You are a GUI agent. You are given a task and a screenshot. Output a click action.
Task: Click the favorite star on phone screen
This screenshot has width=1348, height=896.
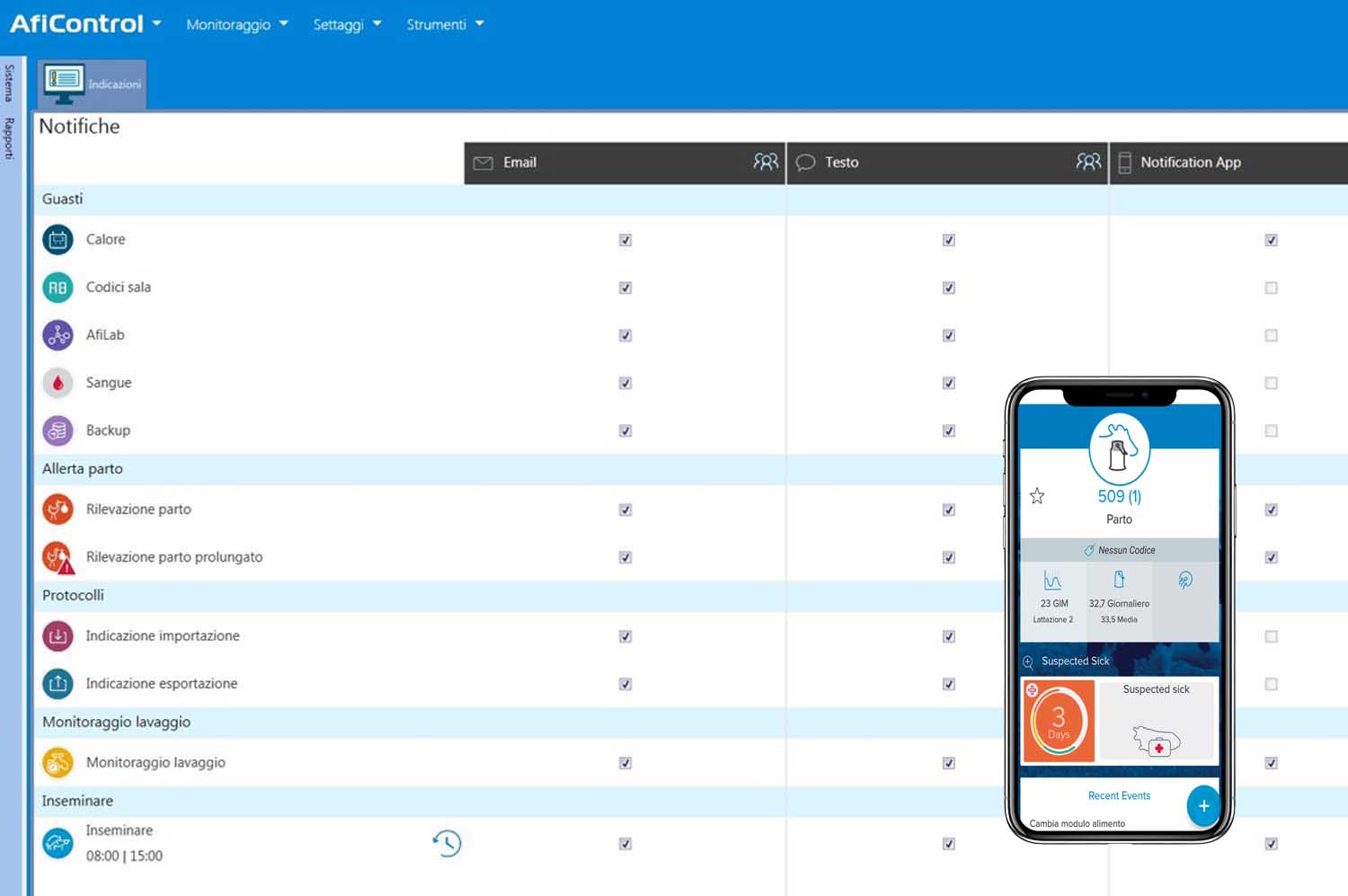click(x=1037, y=496)
